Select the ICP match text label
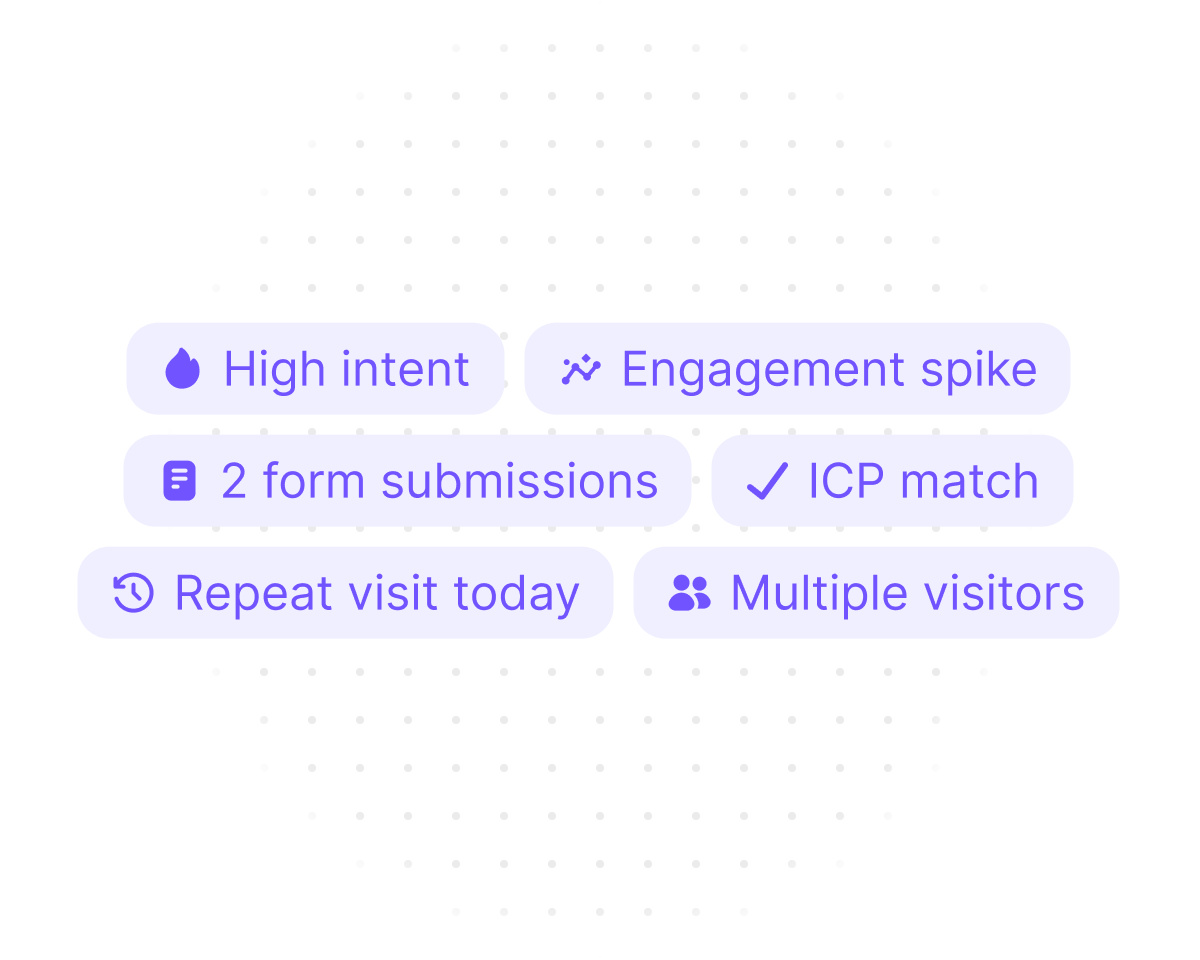 tap(923, 481)
